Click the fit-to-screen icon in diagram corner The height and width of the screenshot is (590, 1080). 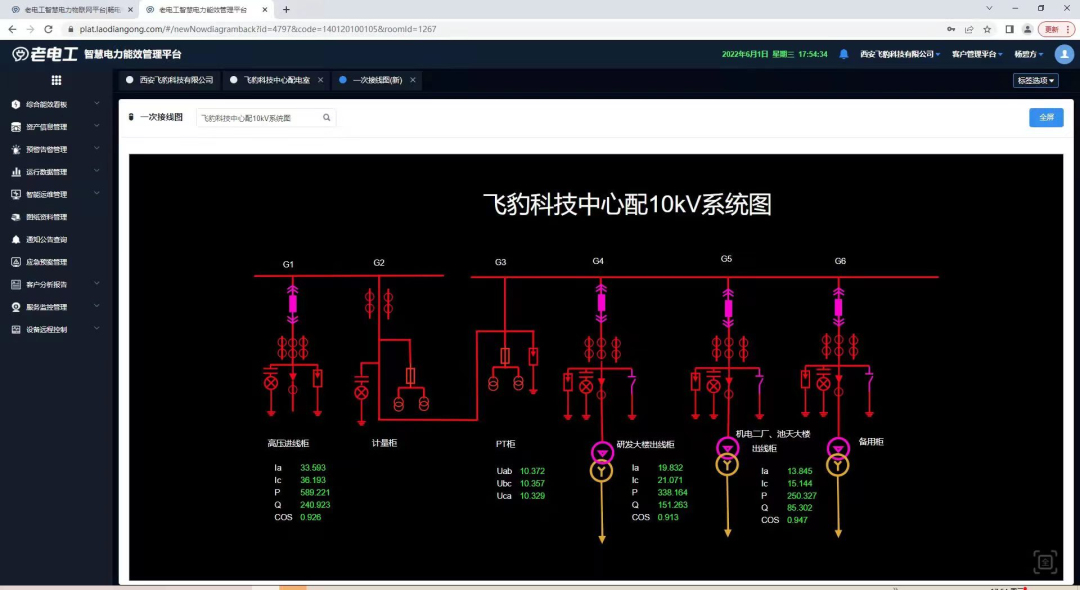(x=1045, y=562)
